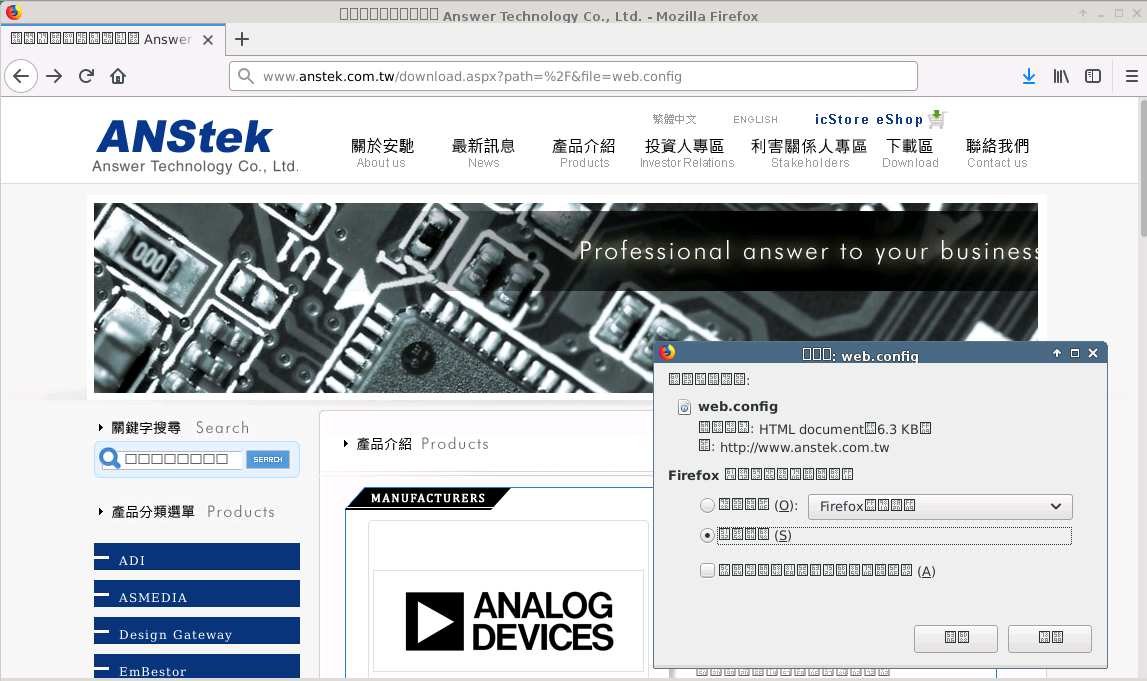Open the Firefox hamburger menu
1147x681 pixels.
point(1132,76)
